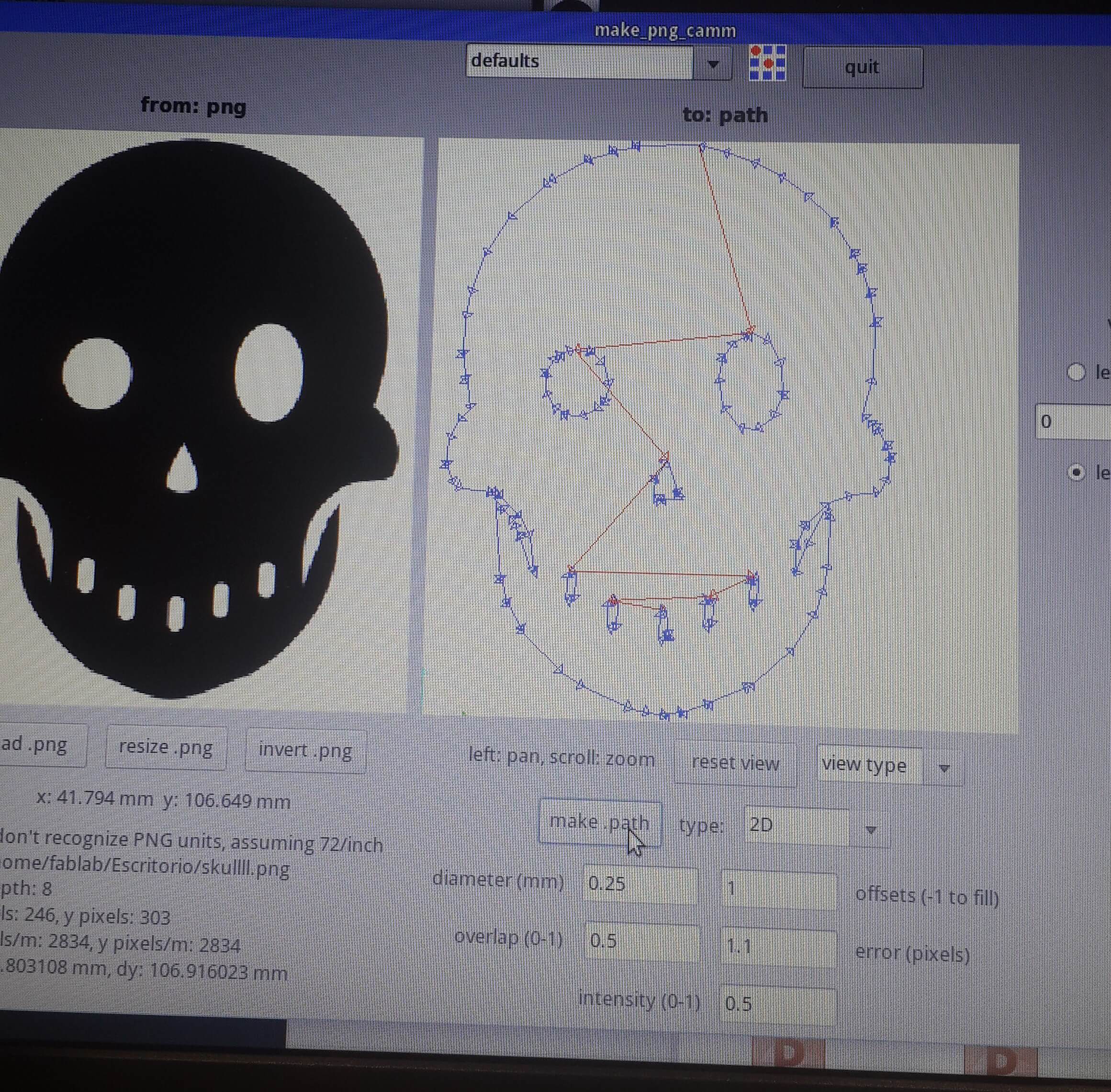Edit the error (pixels) field 1.1
This screenshot has height=1092, width=1111.
(x=779, y=946)
